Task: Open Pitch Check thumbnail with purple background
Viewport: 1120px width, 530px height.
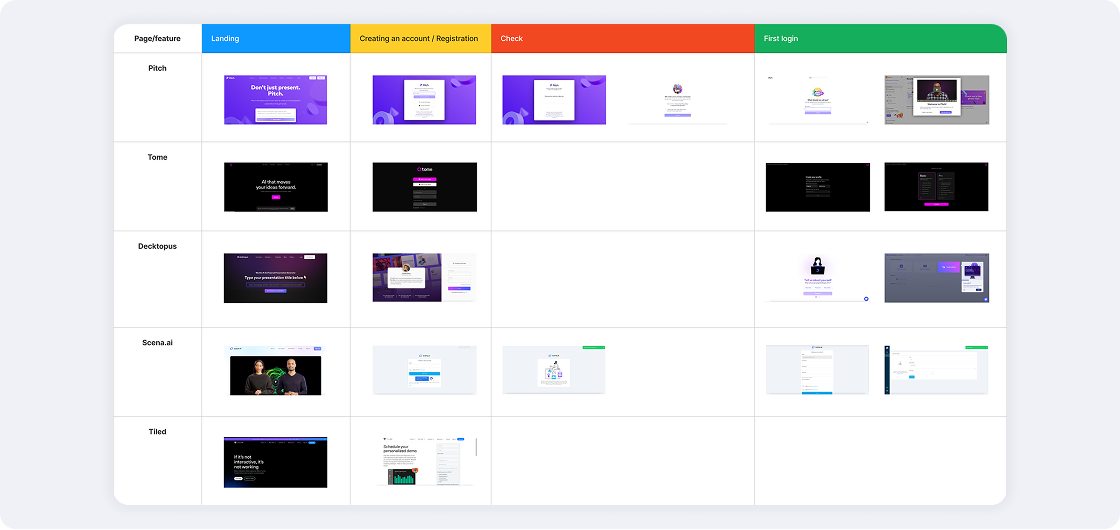Action: tap(554, 99)
